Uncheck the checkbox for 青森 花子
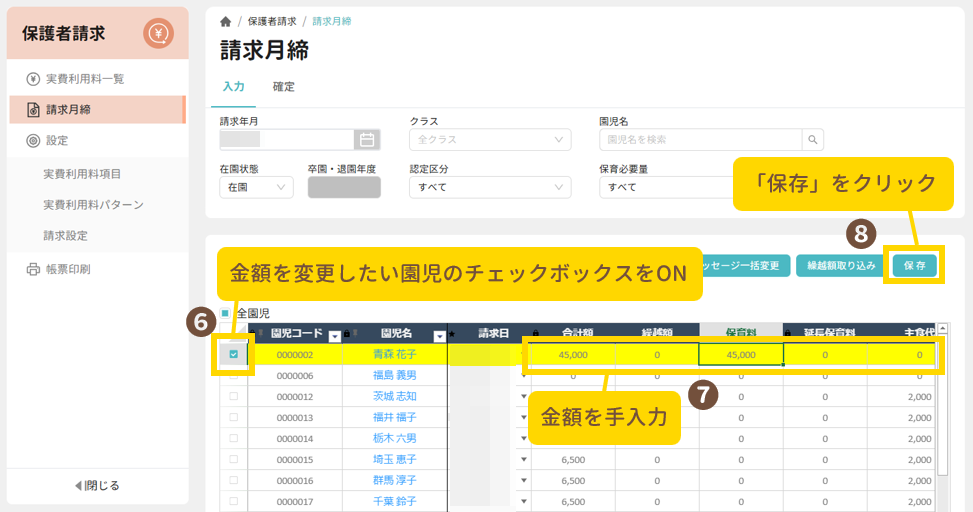Viewport: 973px width, 512px height. coord(234,354)
